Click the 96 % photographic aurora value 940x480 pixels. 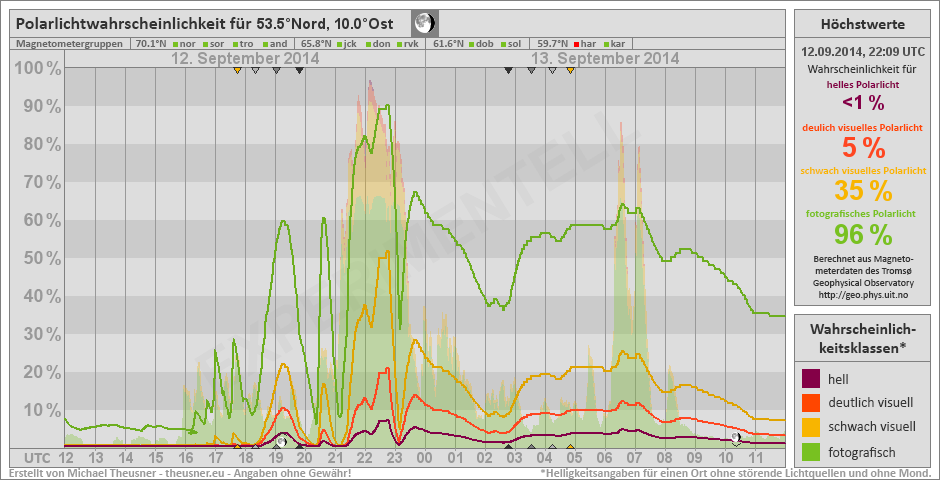[x=863, y=234]
